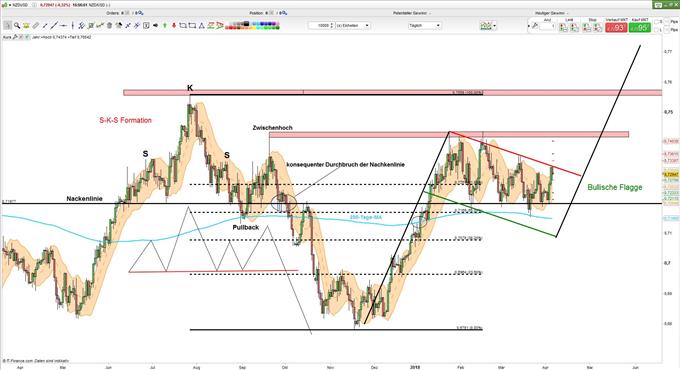This screenshot has width=680, height=370.
Task: Click 'Potentieller Gewinn' in the info bar
Action: point(410,13)
